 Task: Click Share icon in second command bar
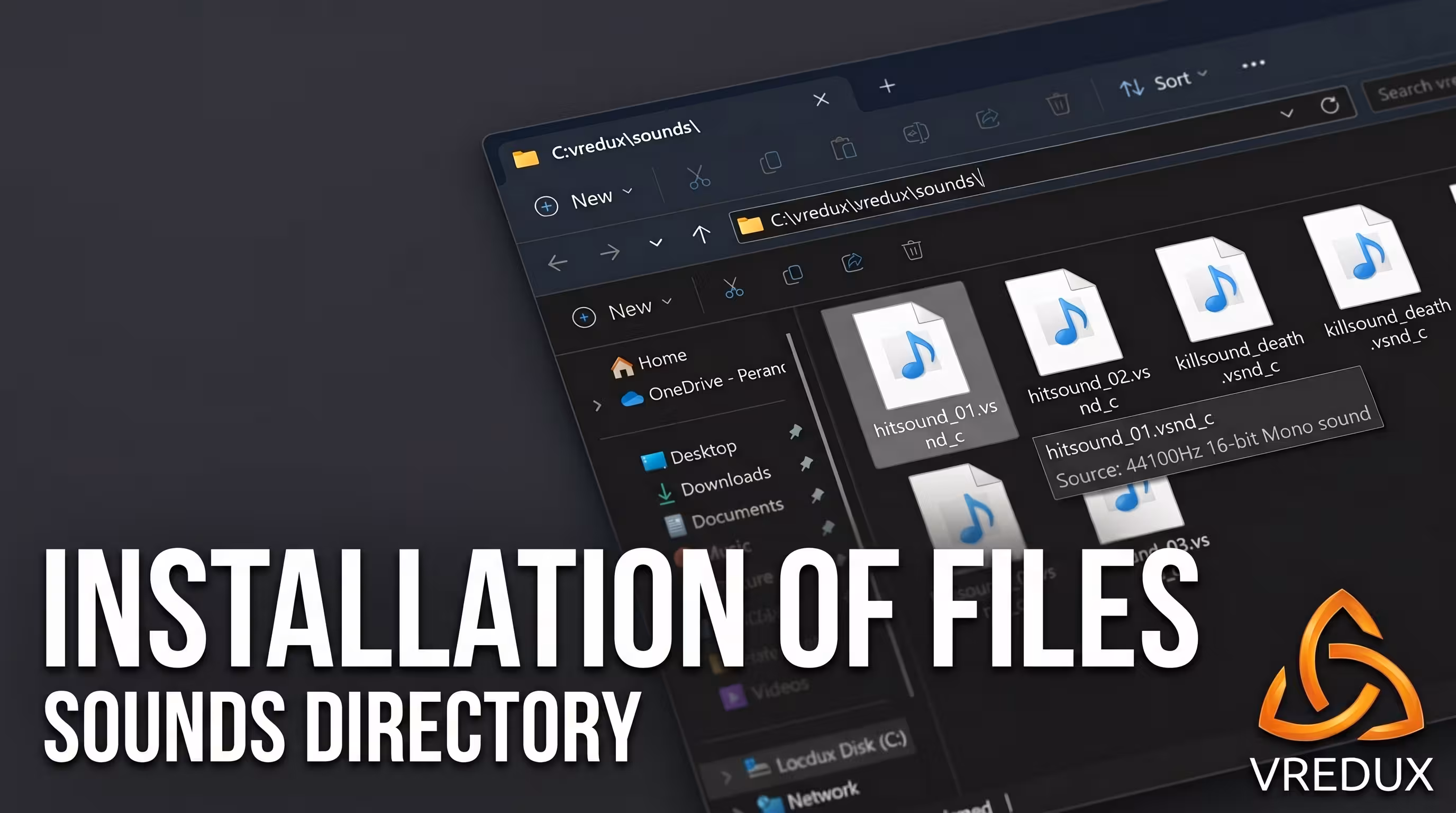[852, 262]
